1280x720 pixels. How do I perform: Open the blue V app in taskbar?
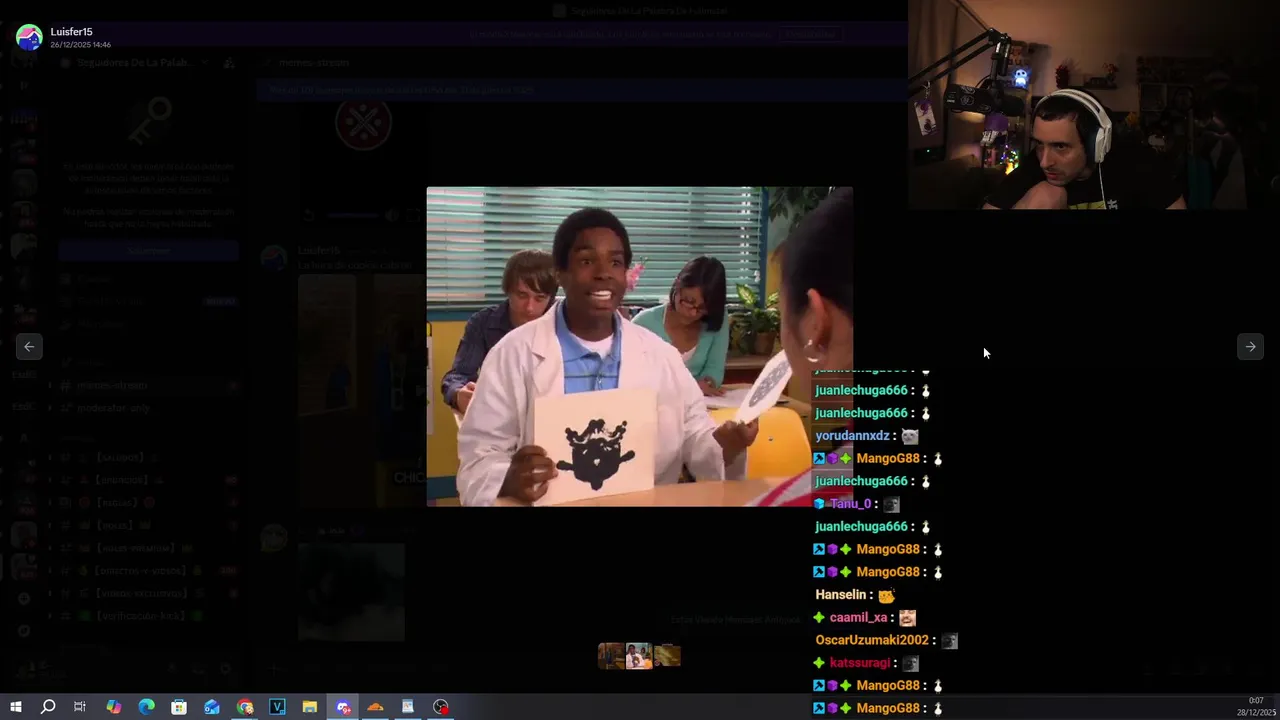pos(277,707)
